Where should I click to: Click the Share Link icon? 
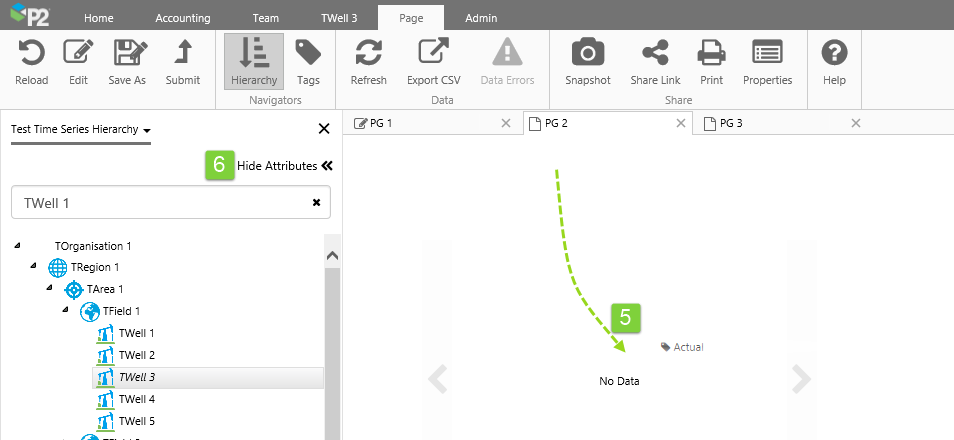[x=655, y=54]
